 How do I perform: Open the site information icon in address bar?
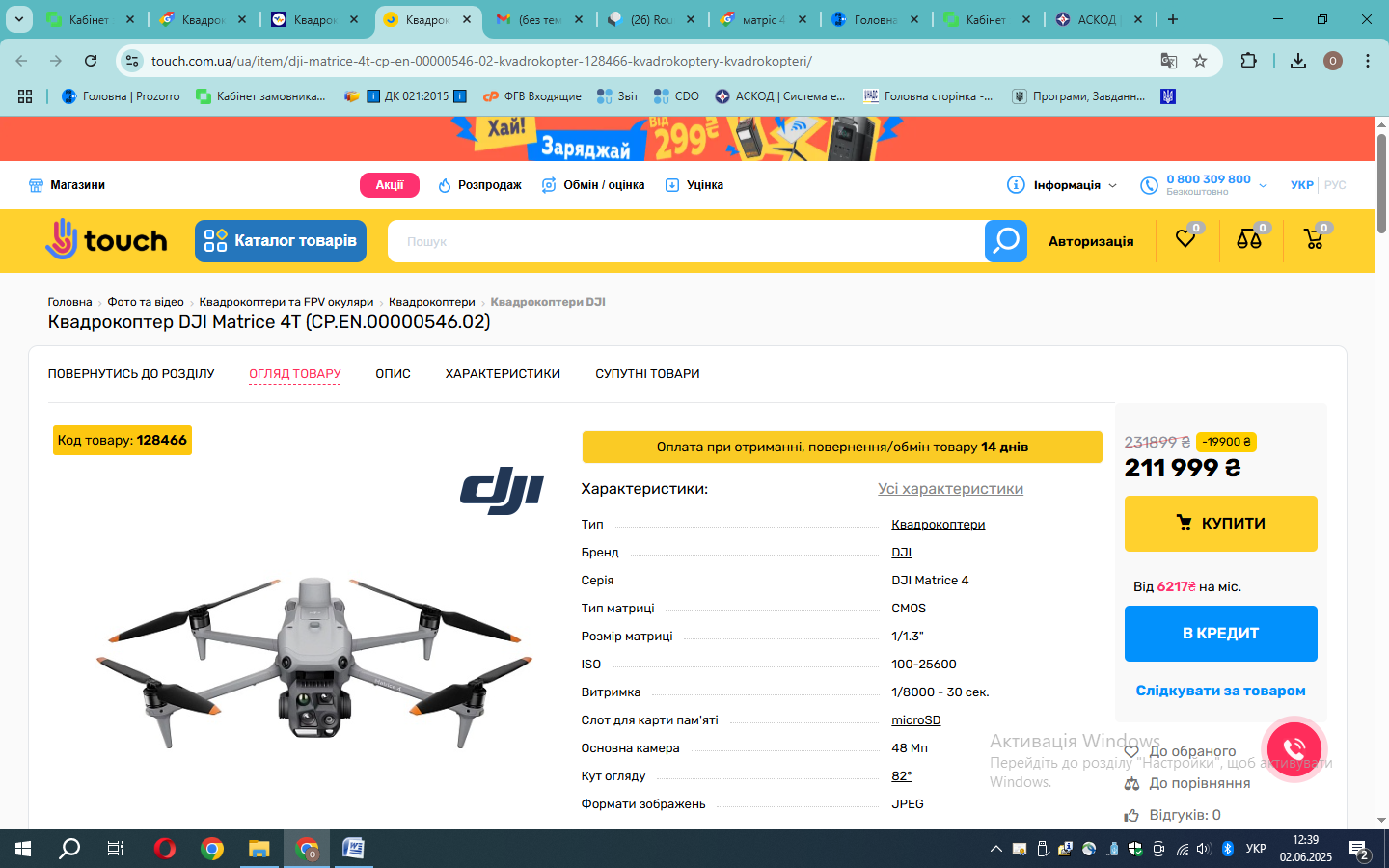[132, 61]
